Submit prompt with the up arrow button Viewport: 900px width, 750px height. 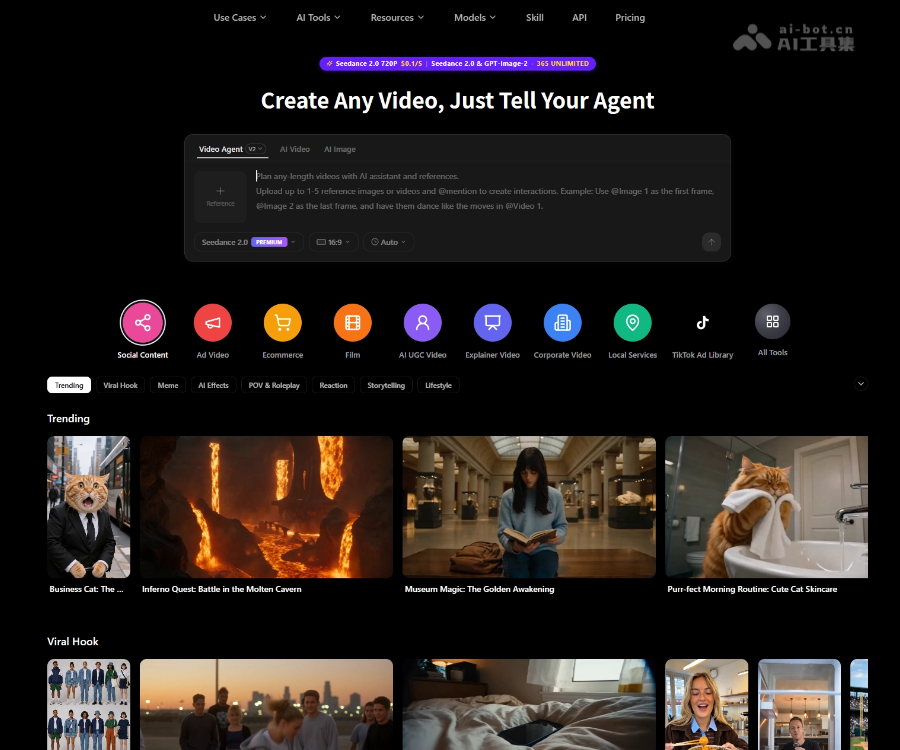(x=711, y=242)
